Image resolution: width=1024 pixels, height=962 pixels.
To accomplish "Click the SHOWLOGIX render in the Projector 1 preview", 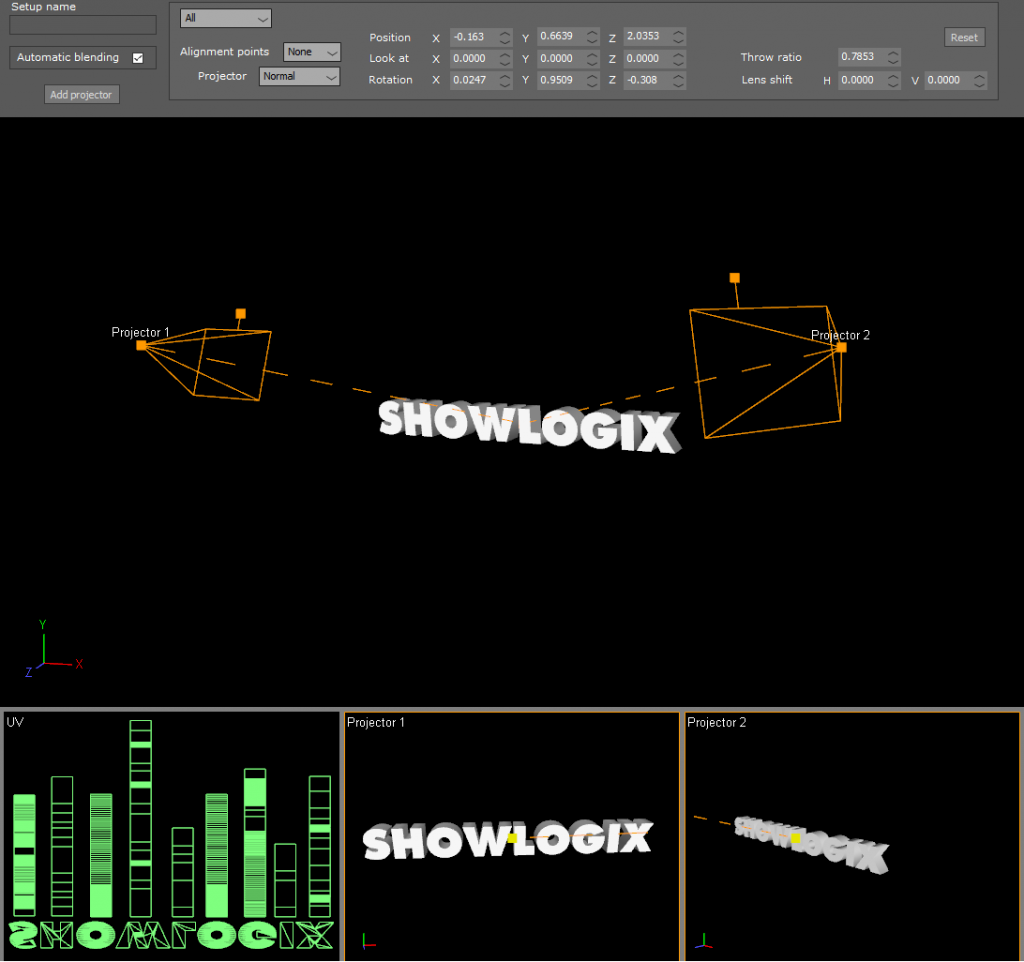I will pyautogui.click(x=507, y=839).
